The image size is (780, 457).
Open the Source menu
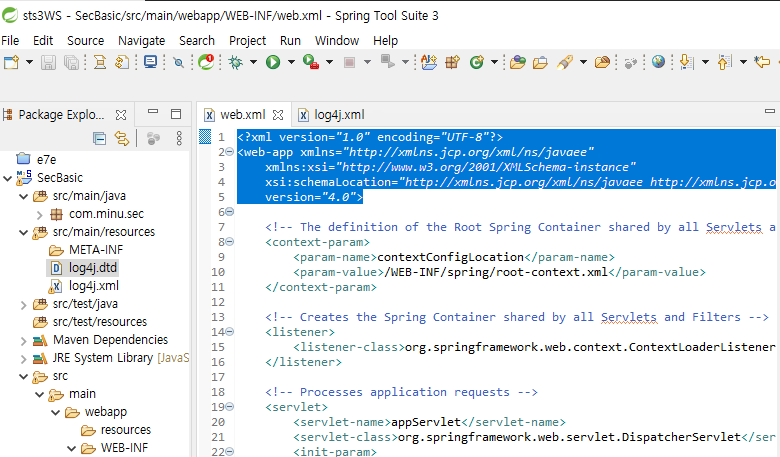(86, 41)
